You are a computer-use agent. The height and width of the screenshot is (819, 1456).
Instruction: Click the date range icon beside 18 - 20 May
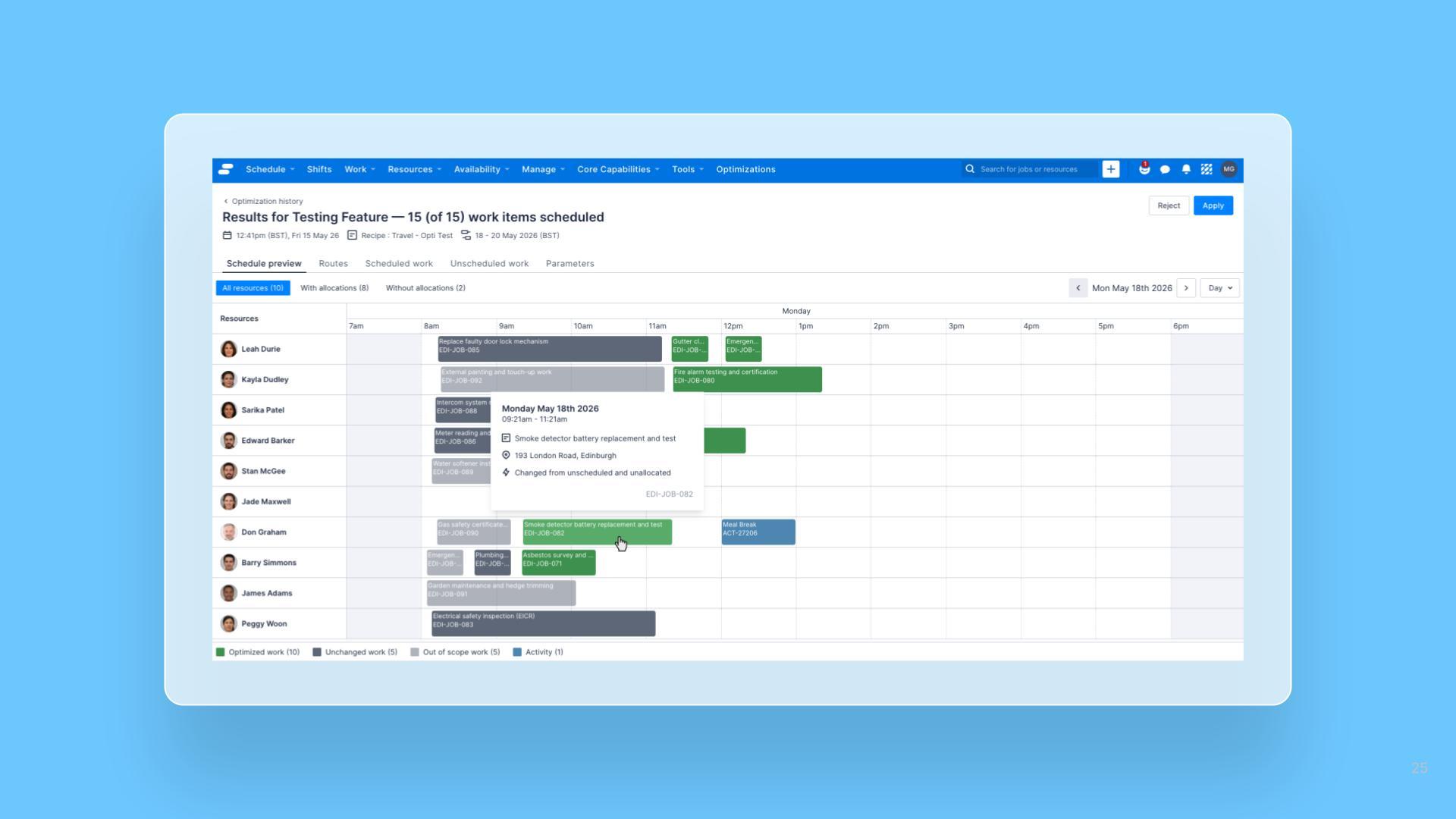(x=466, y=235)
